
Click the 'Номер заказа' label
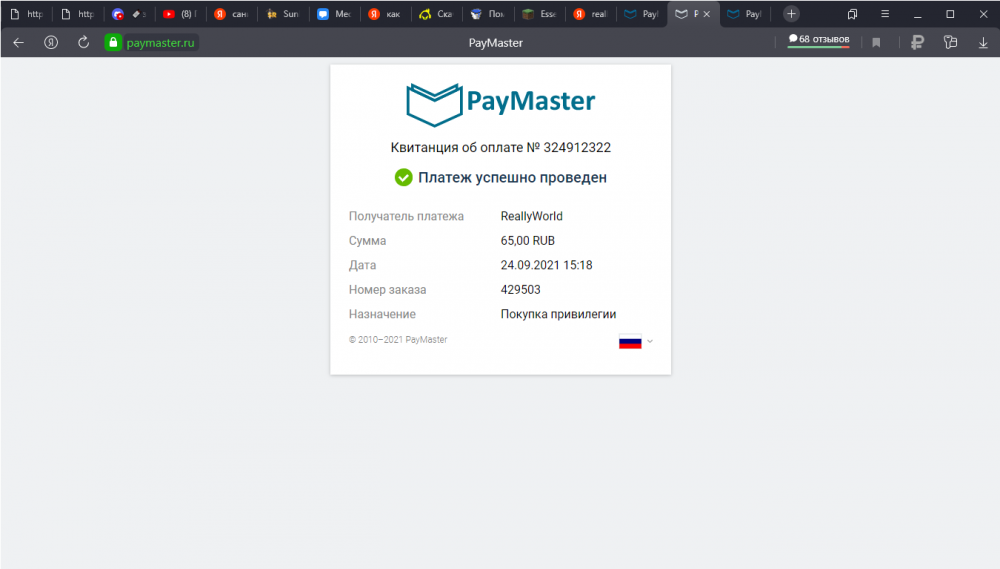(x=387, y=290)
